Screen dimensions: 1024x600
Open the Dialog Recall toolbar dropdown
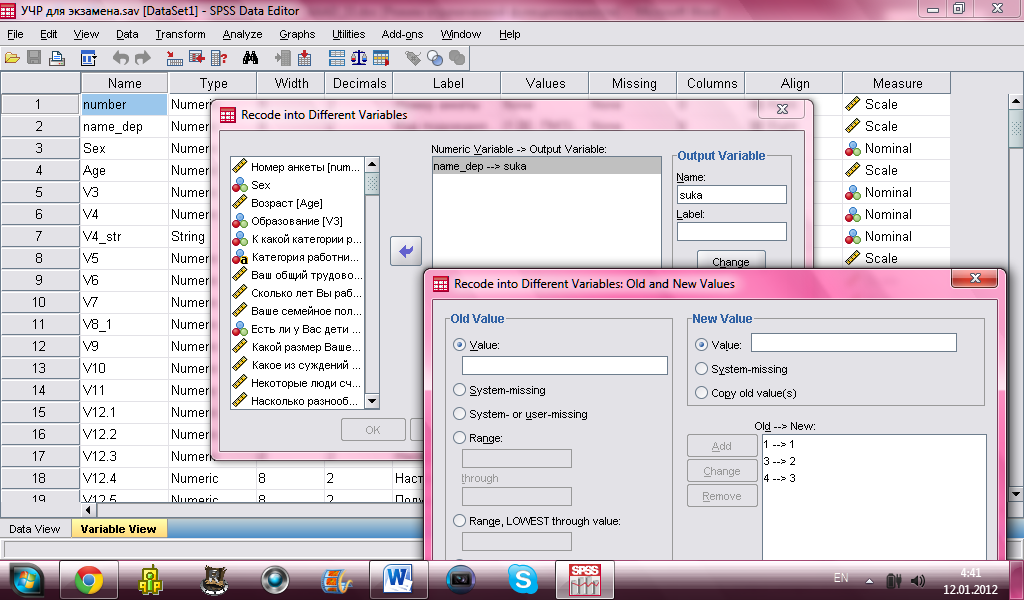pyautogui.click(x=88, y=58)
